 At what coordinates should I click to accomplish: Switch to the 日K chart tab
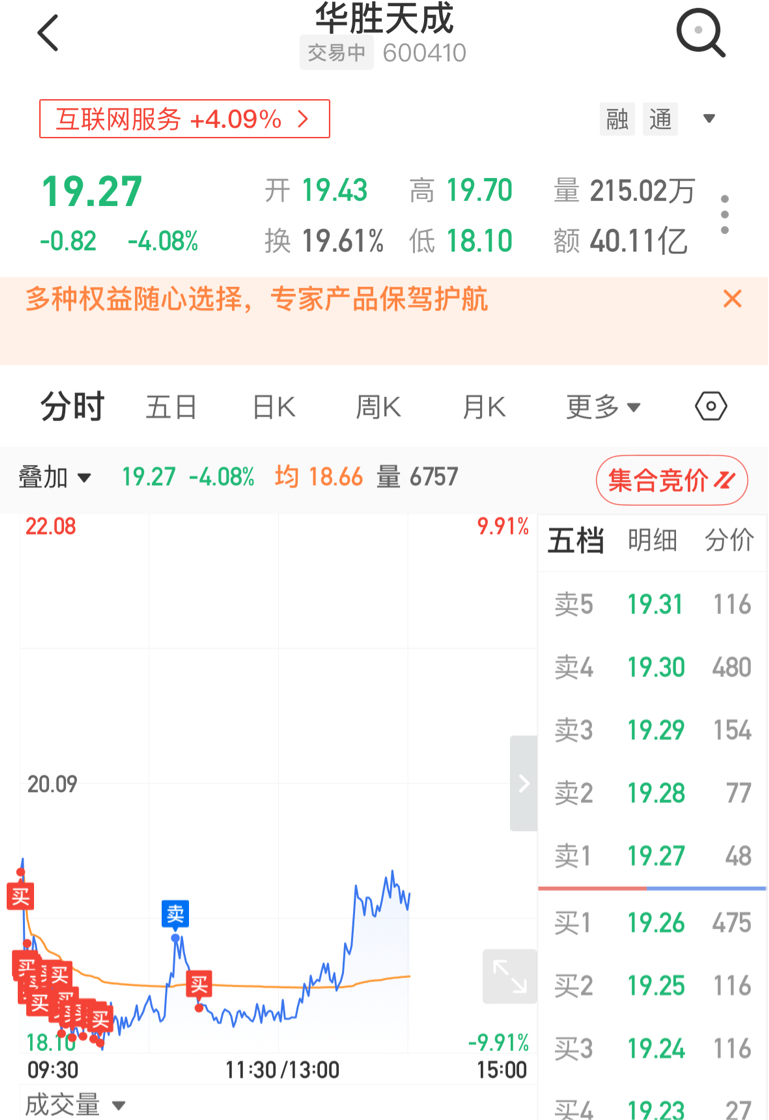pyautogui.click(x=274, y=407)
